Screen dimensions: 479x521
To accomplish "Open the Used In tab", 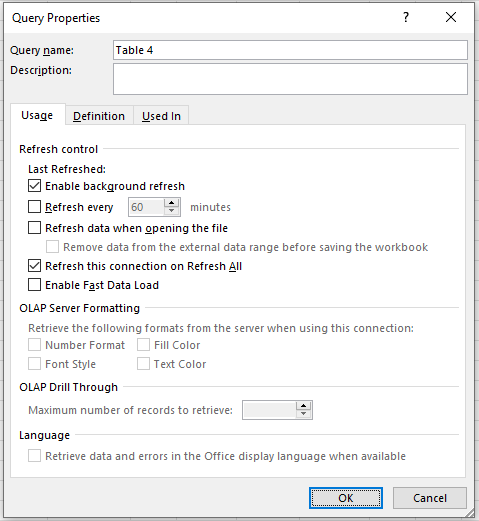I will (x=161, y=116).
